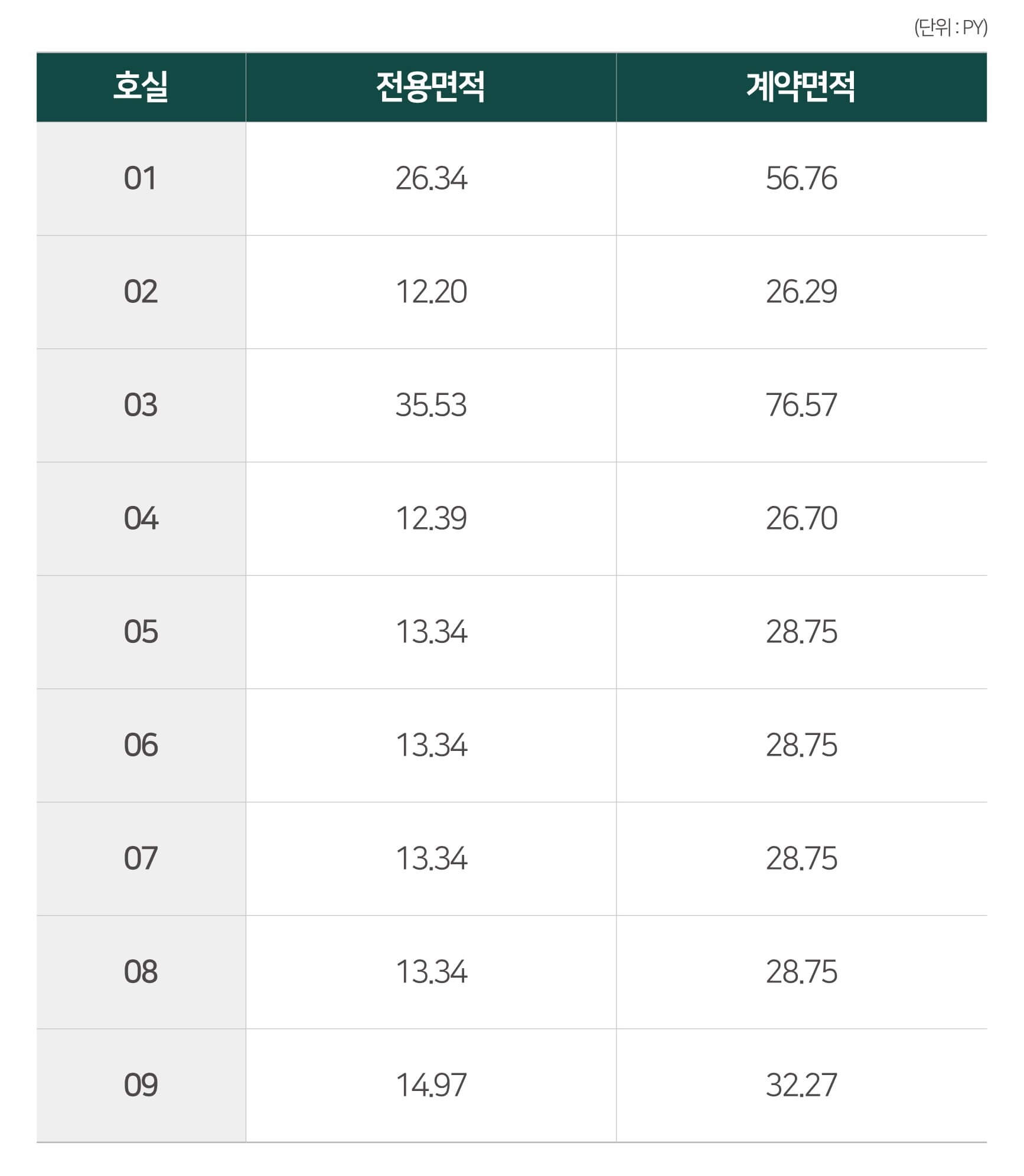
Task: Click the 12.39 exclusive area value
Action: pos(431,518)
